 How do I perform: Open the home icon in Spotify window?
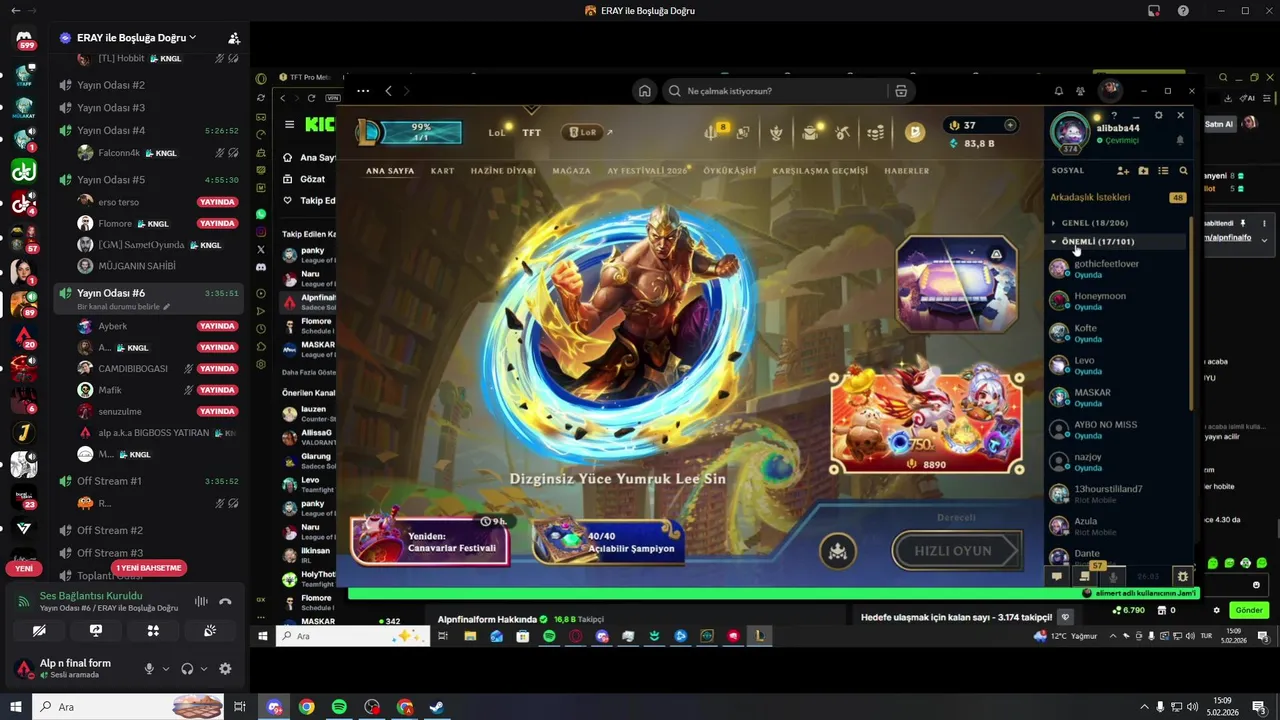(645, 91)
